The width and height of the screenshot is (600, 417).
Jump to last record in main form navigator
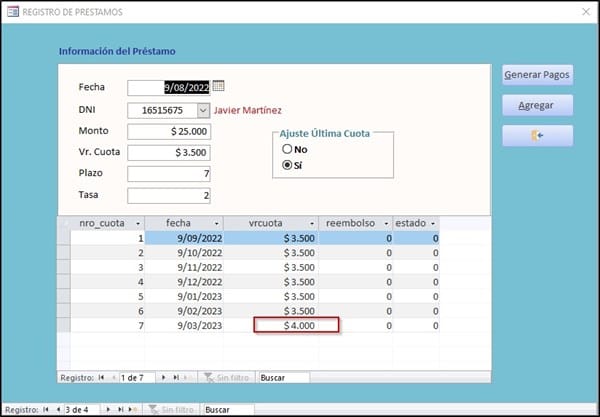click(122, 410)
